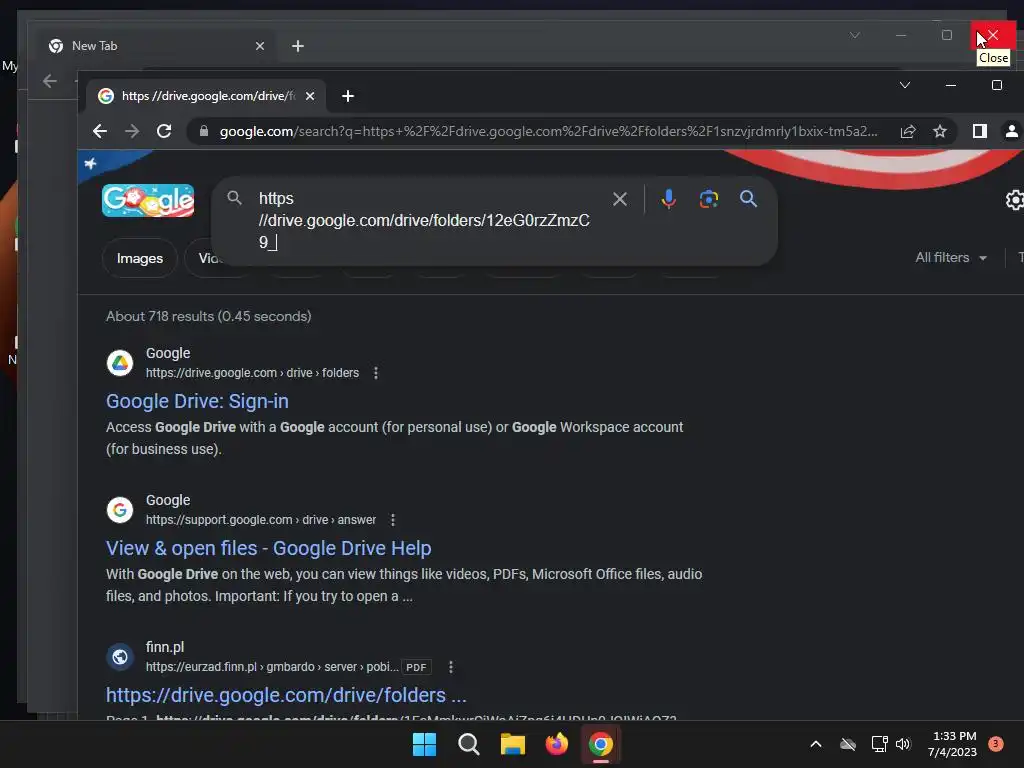
Task: Open options for Google Drive Sign-in result
Action: pos(376,373)
